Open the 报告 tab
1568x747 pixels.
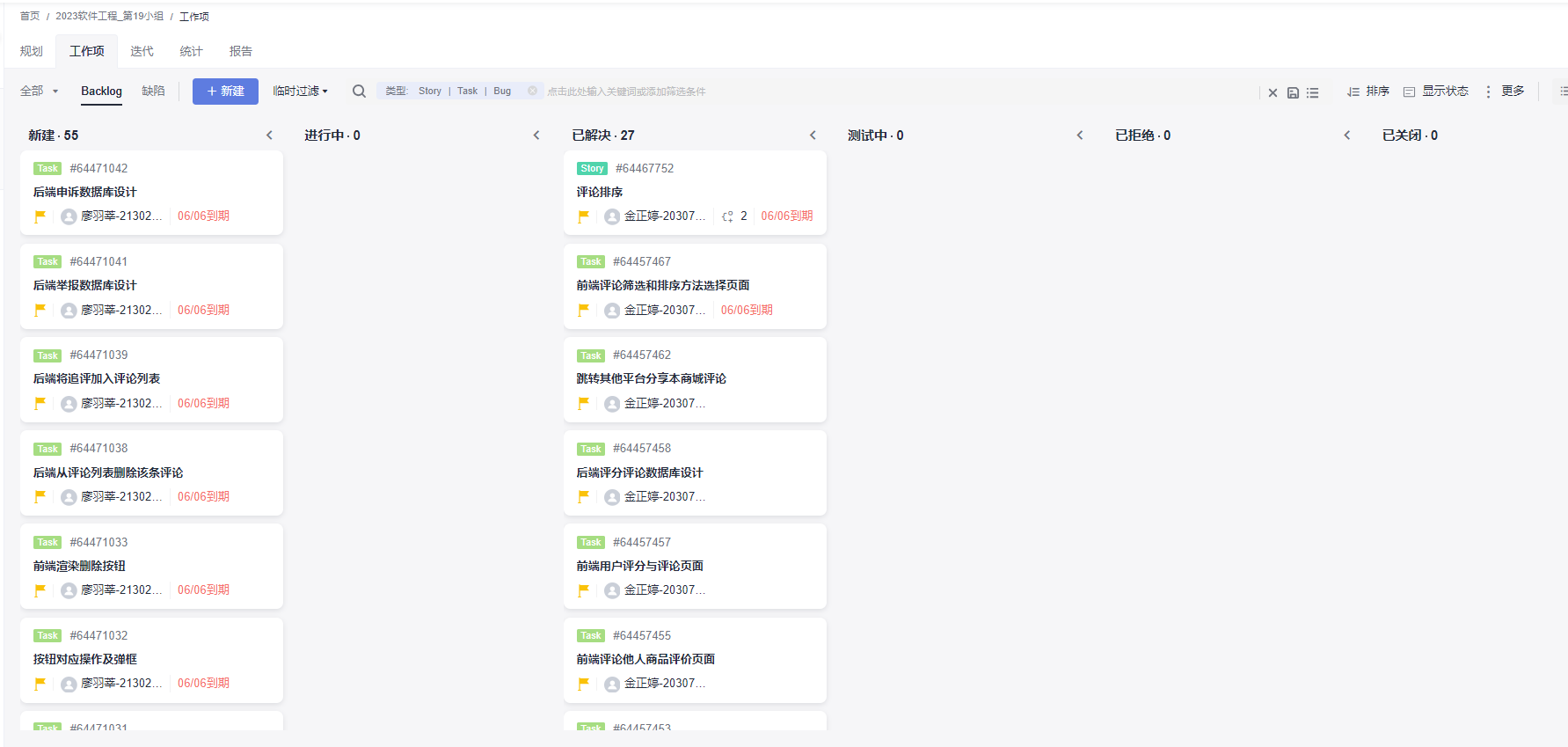(x=241, y=51)
